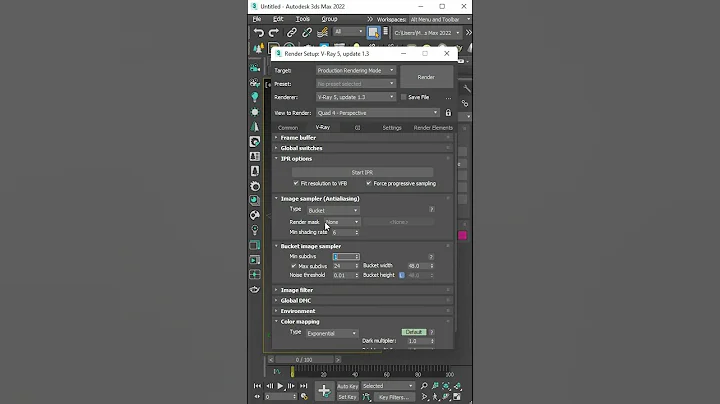
Task: Click Zoom Extents All Selected icon
Action: (x=457, y=386)
